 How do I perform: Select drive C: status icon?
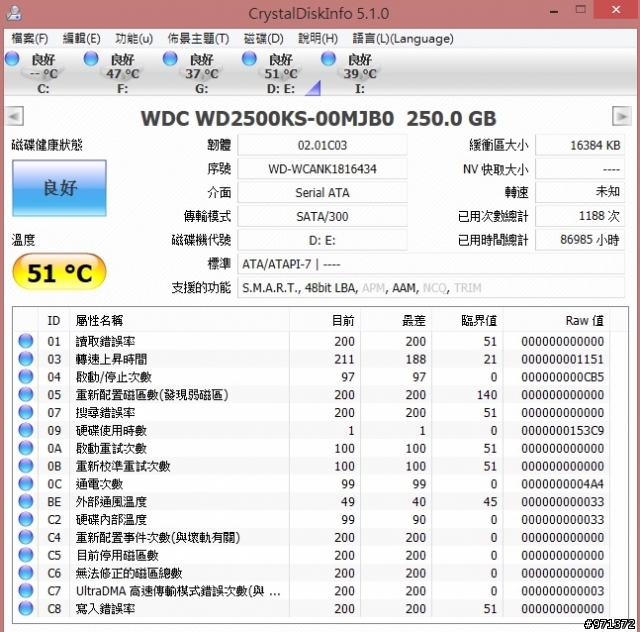[x=12, y=58]
